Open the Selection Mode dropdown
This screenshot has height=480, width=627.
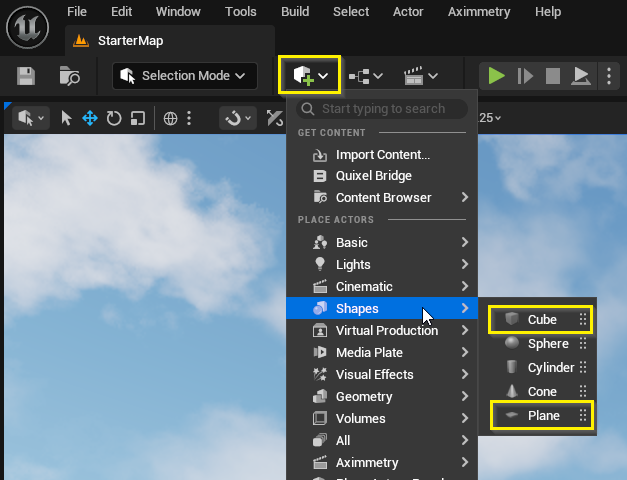point(185,76)
